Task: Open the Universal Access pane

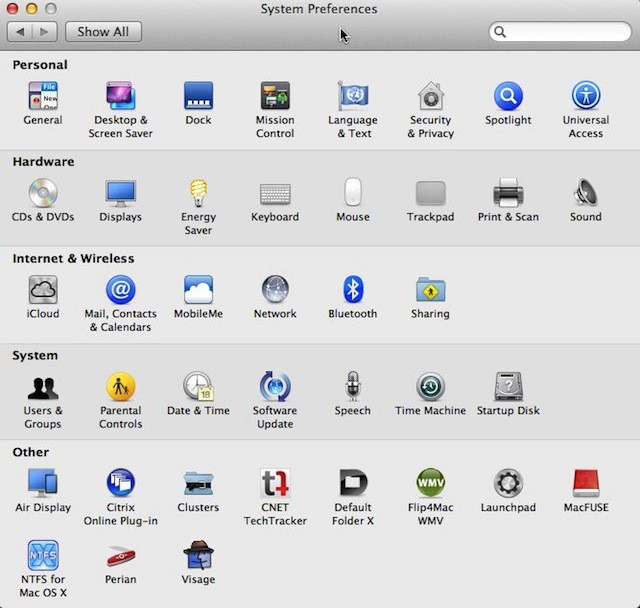Action: coord(586,97)
